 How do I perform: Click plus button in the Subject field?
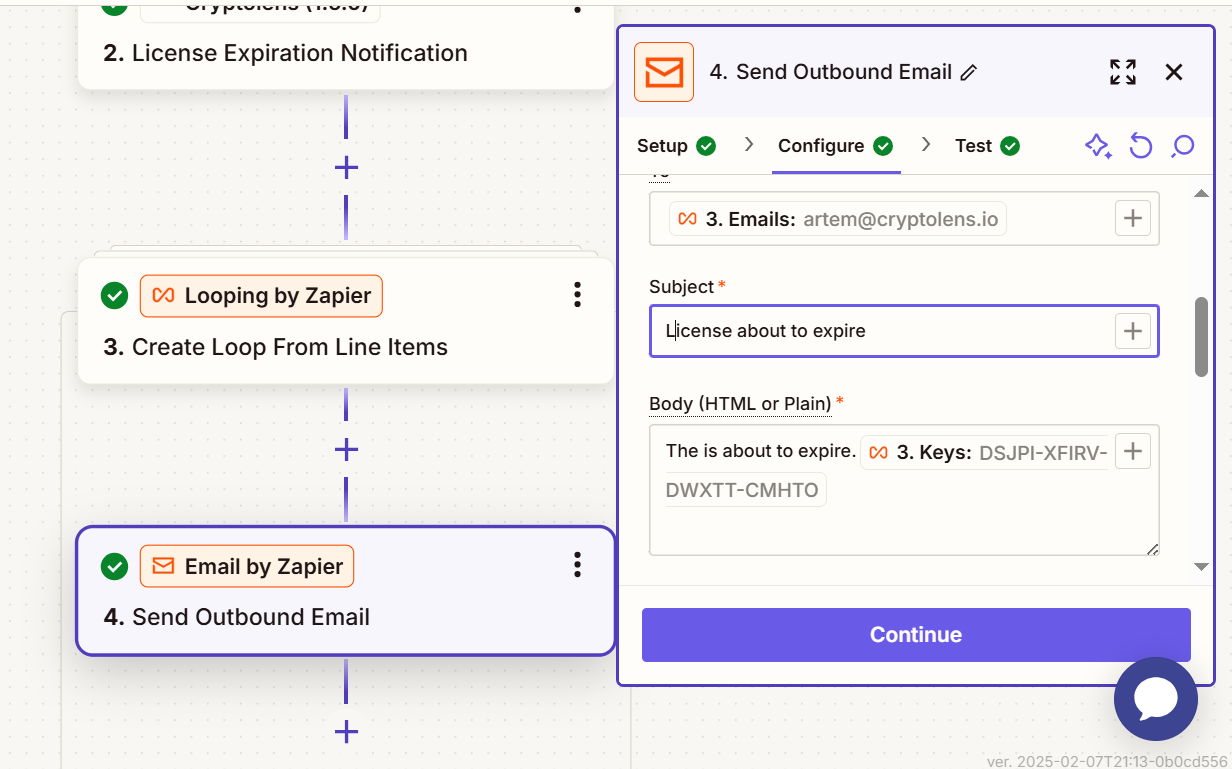coord(1133,331)
